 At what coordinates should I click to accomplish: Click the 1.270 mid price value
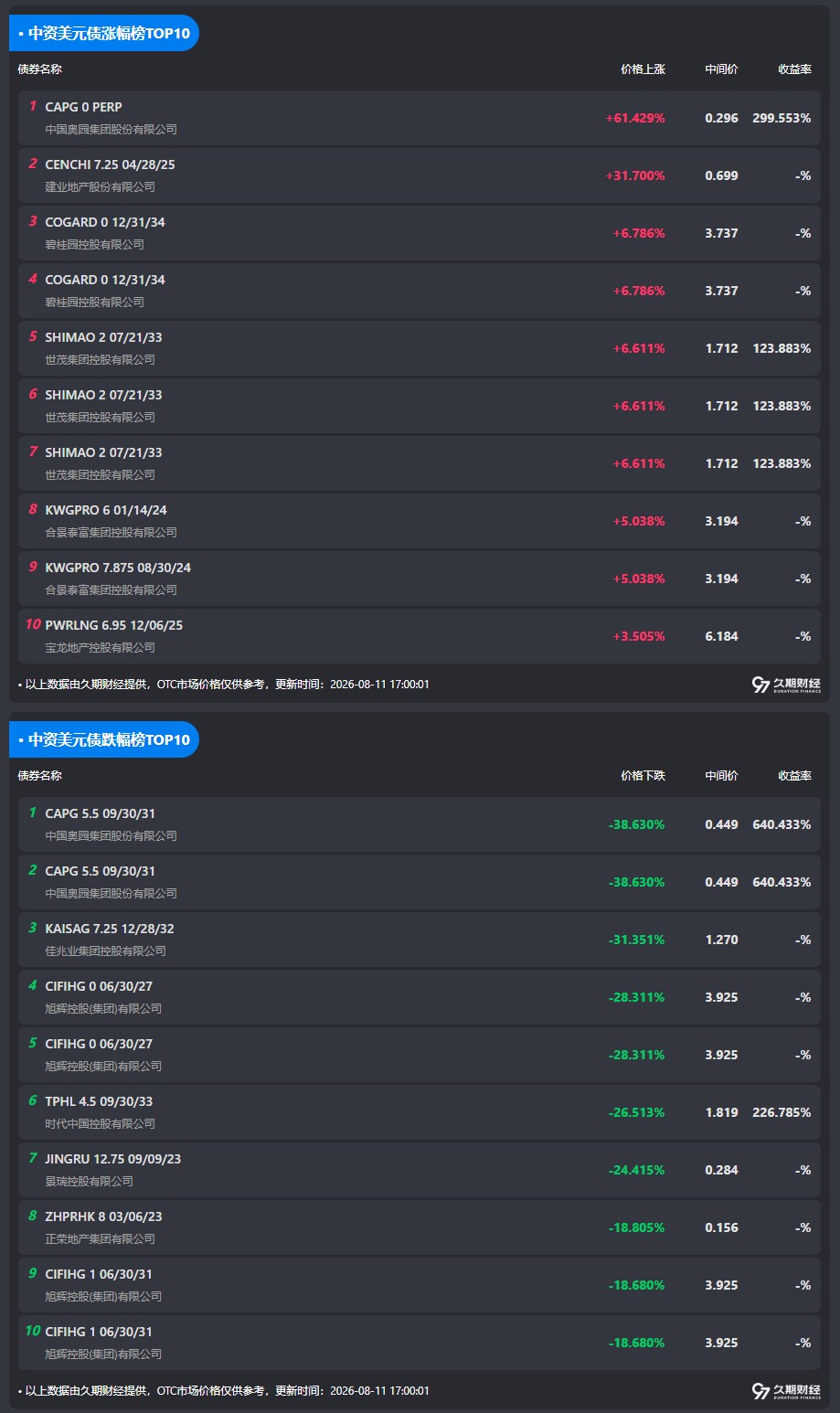coord(721,940)
